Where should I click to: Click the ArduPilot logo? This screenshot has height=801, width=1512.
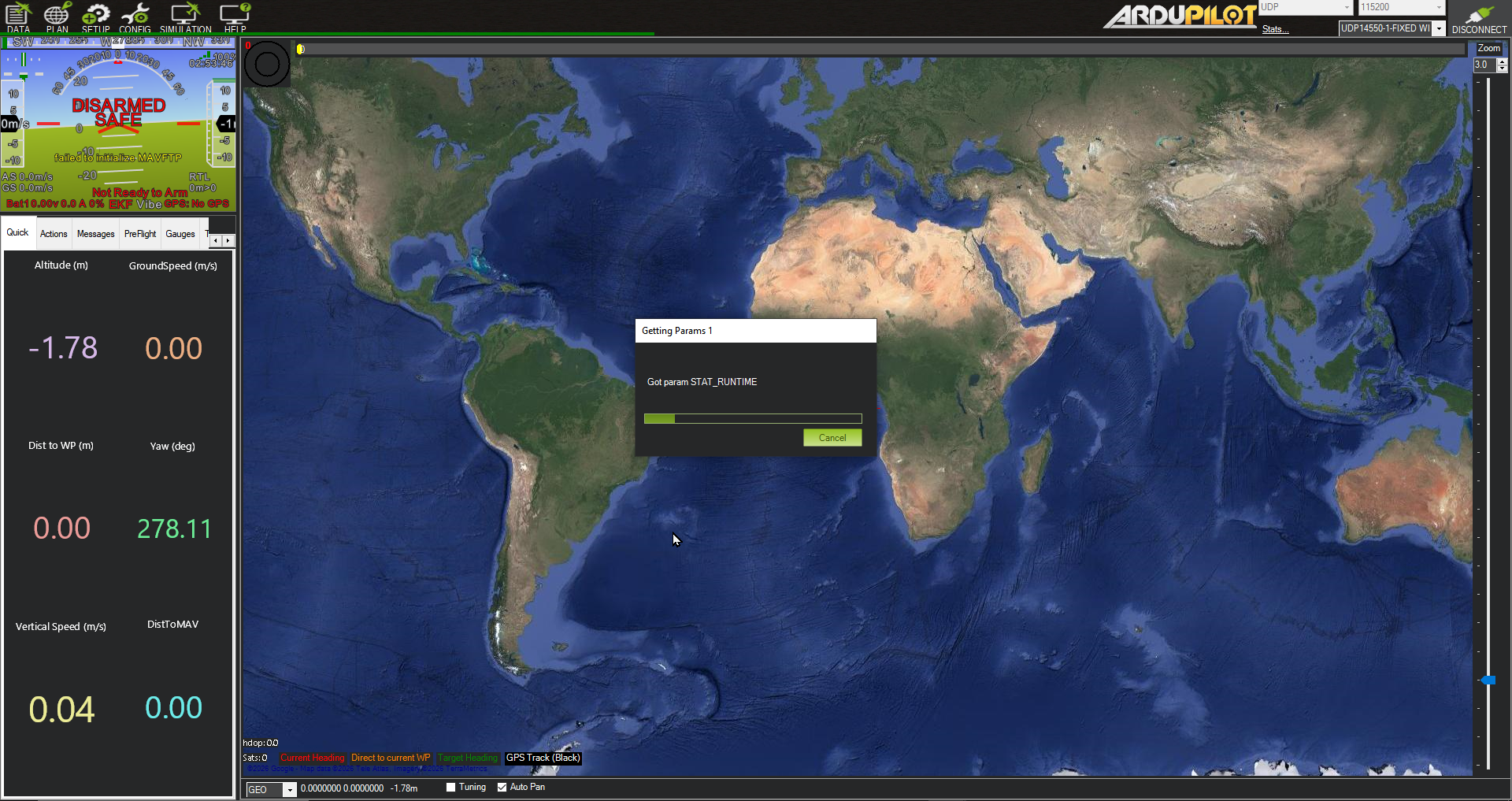tap(1179, 16)
